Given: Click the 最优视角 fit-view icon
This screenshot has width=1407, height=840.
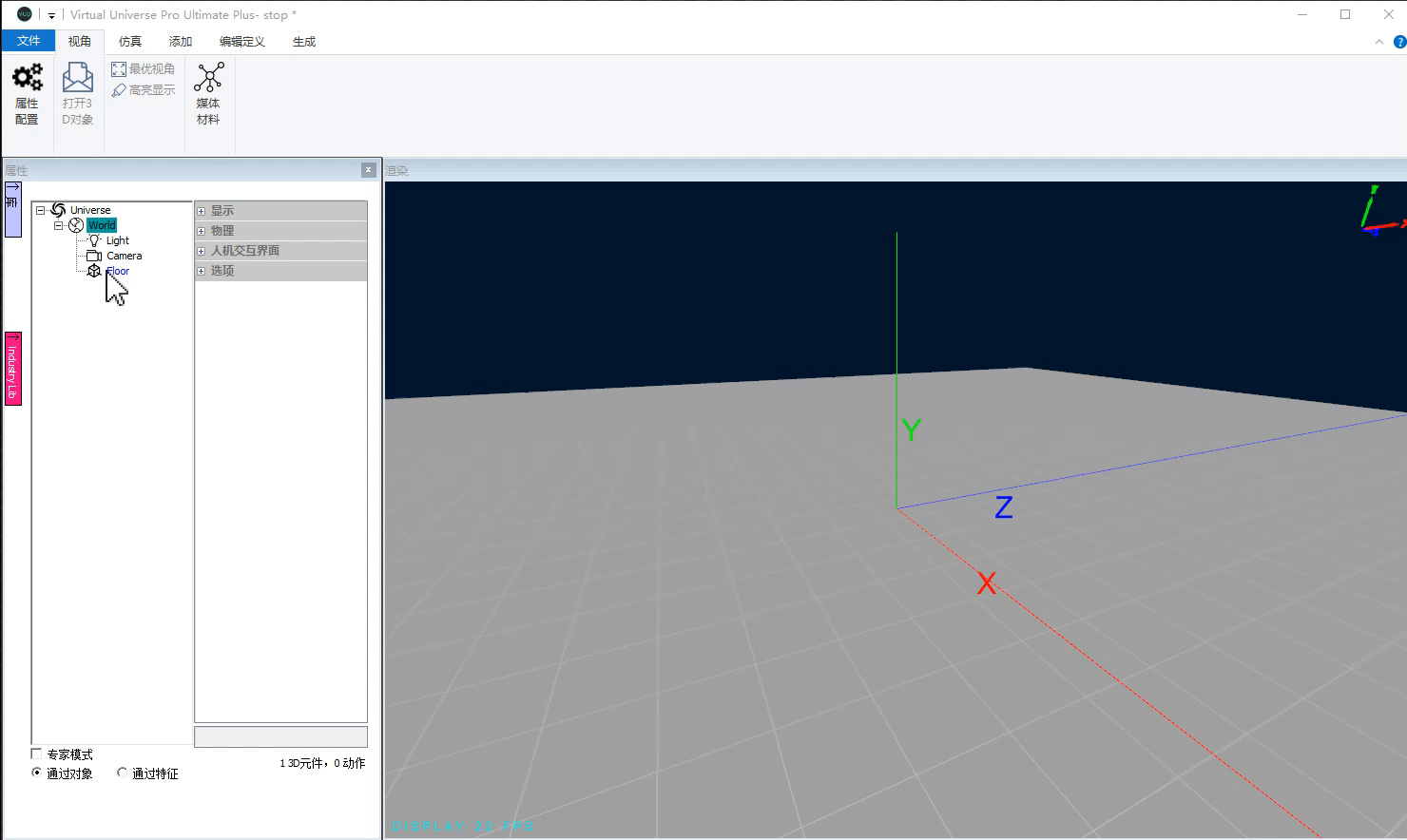Looking at the screenshot, I should point(119,69).
